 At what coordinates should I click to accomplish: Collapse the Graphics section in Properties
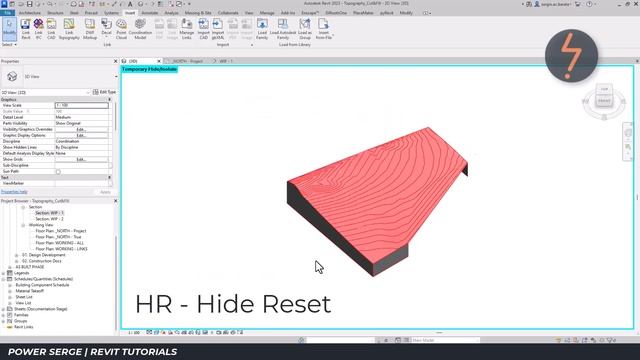[x=109, y=100]
